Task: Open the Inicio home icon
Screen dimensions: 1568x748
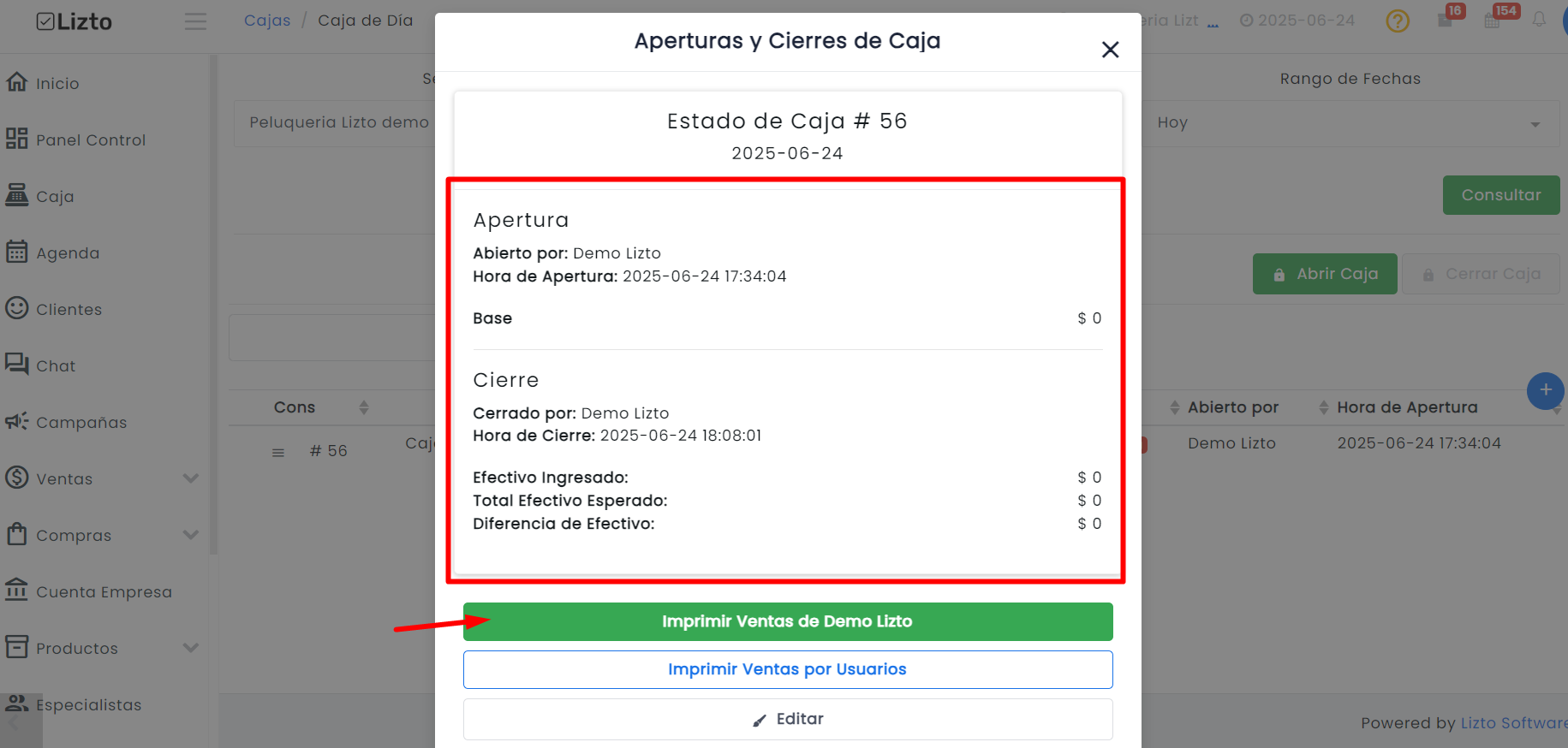Action: click(16, 82)
